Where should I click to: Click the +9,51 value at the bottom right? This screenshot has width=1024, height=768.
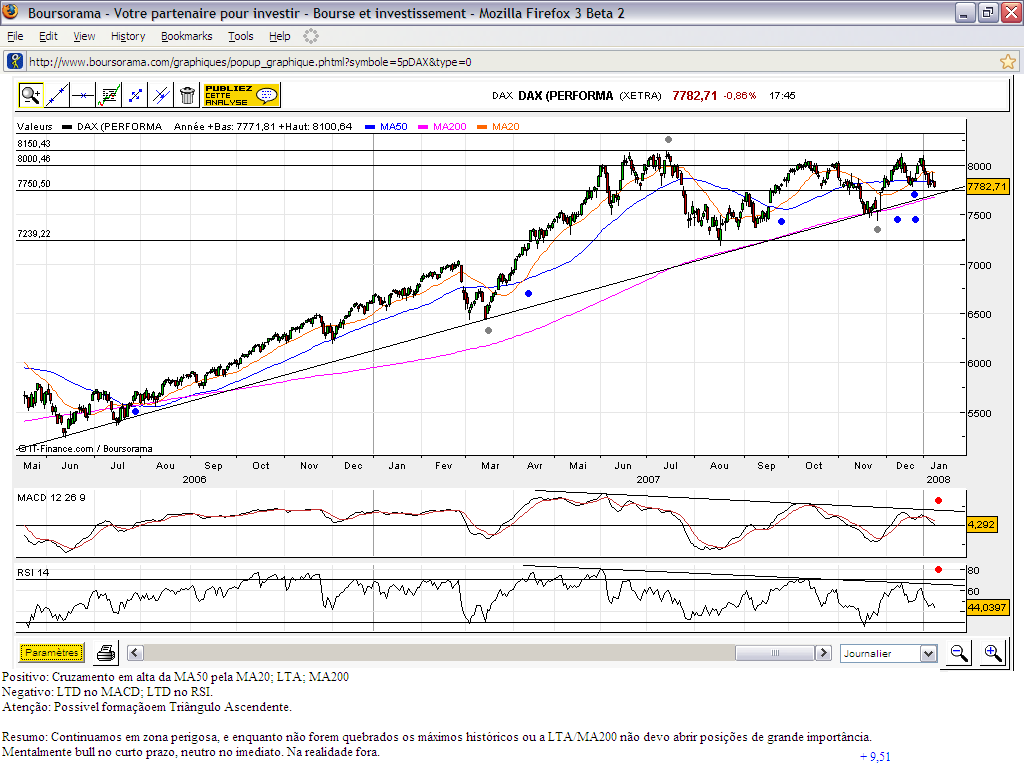[x=875, y=757]
